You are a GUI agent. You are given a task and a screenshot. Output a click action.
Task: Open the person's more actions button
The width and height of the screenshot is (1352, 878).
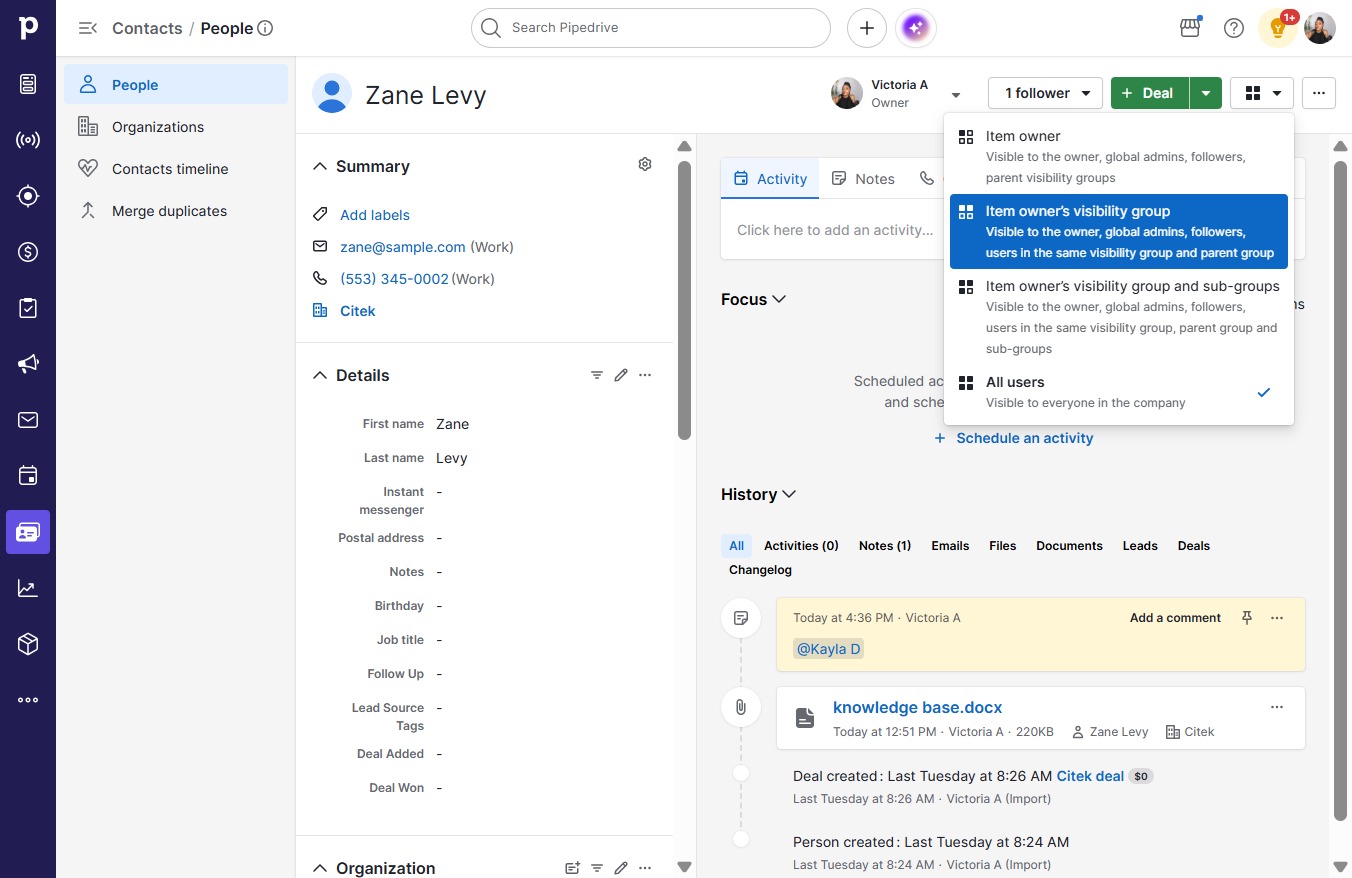coord(1319,93)
